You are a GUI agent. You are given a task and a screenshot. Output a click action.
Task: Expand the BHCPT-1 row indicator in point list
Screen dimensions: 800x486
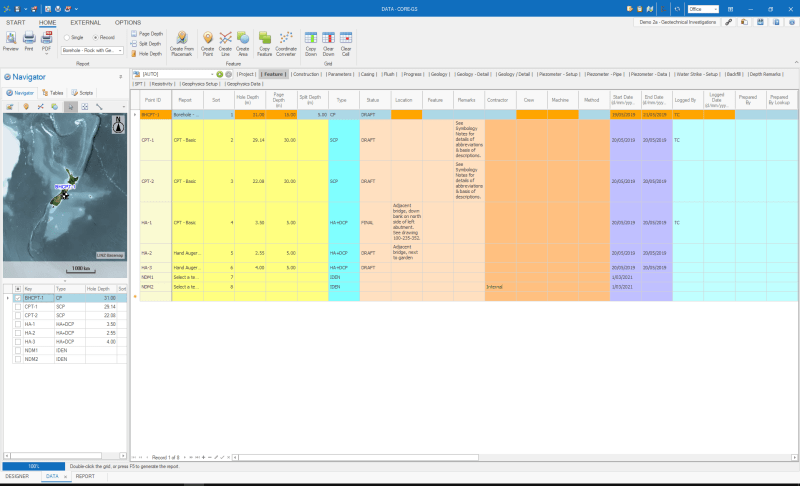[x=8, y=298]
